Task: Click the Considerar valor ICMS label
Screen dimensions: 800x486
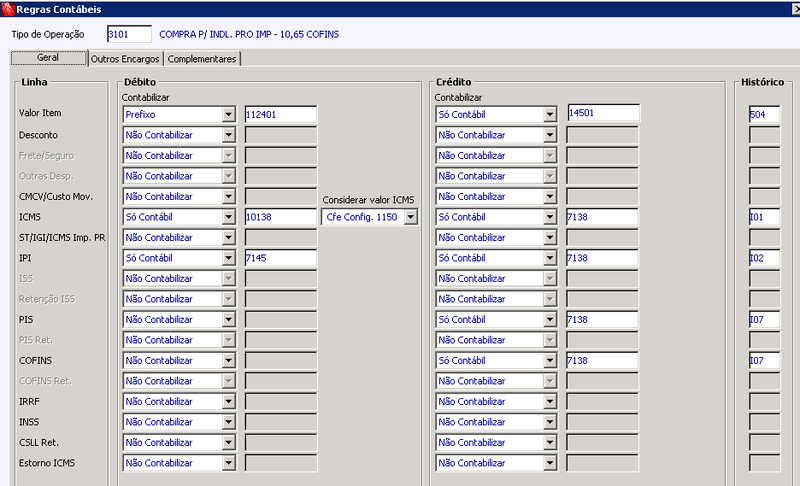Action: [368, 200]
